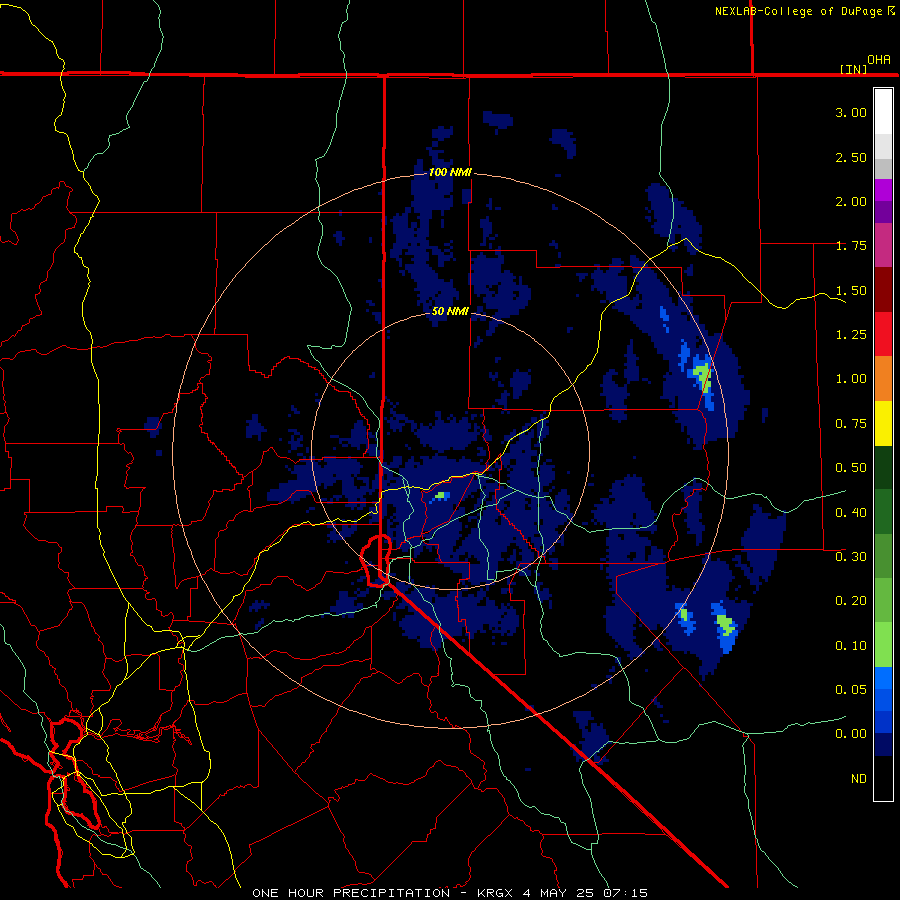Click the 0.05 legend value
Screen dimensions: 900x900
click(851, 689)
